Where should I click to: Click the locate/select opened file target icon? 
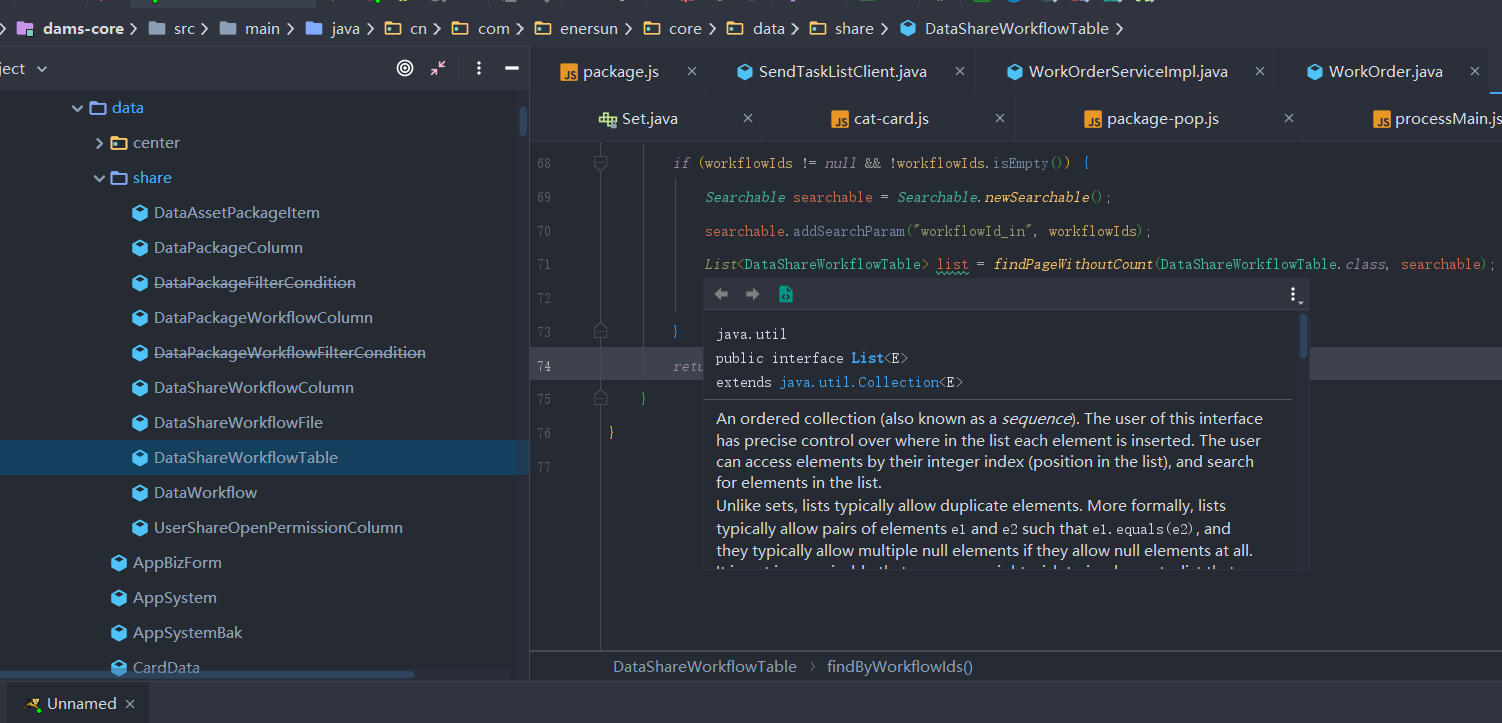(405, 68)
